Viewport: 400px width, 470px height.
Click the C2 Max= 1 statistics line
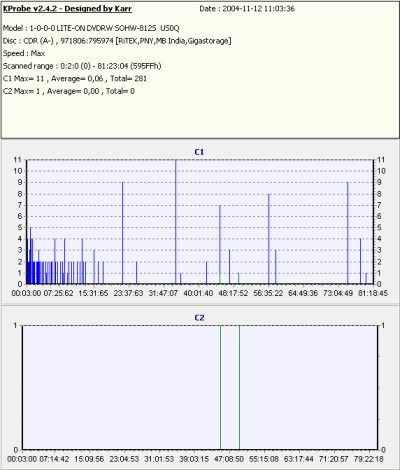click(x=69, y=91)
